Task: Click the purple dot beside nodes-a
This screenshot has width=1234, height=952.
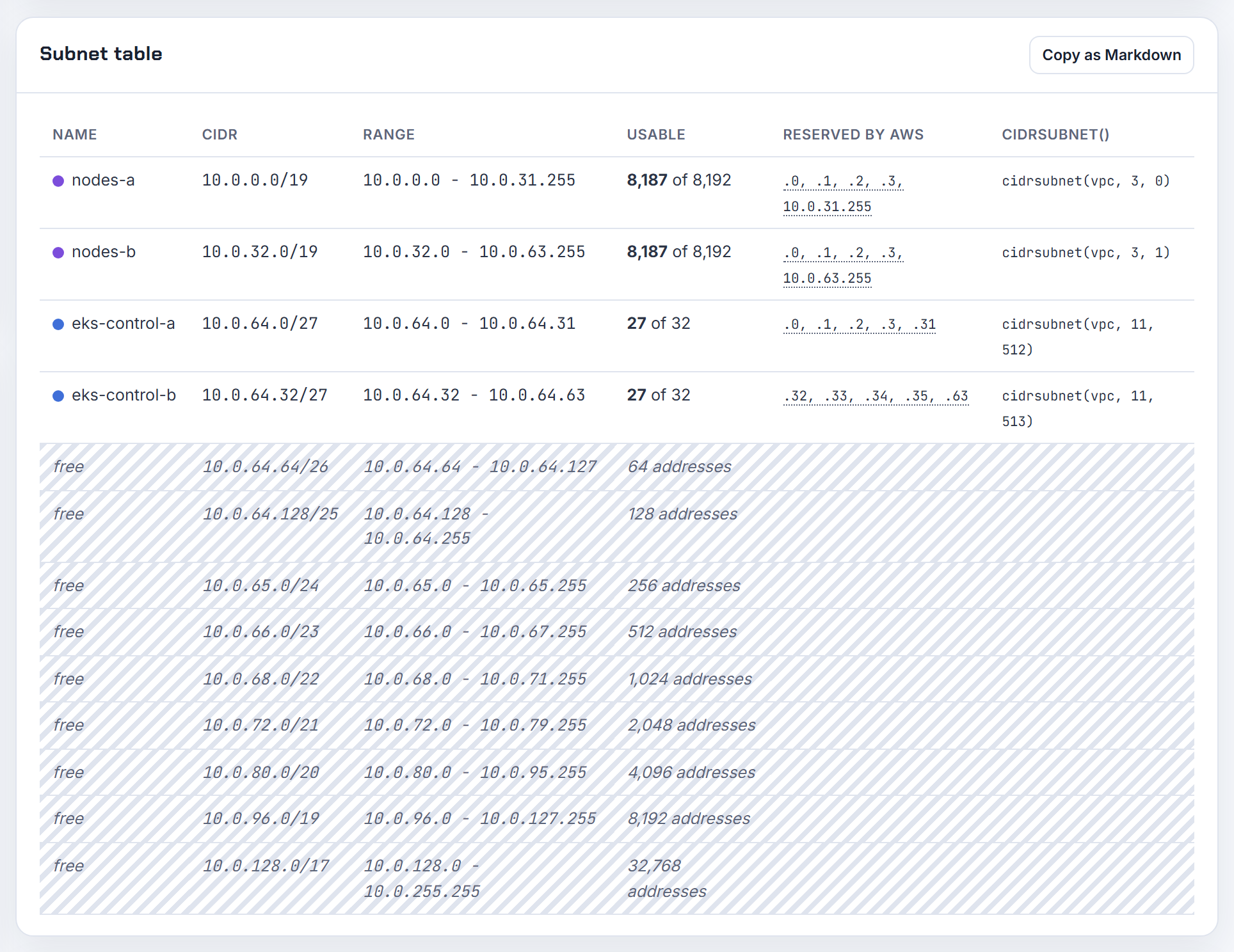Action: (x=58, y=181)
